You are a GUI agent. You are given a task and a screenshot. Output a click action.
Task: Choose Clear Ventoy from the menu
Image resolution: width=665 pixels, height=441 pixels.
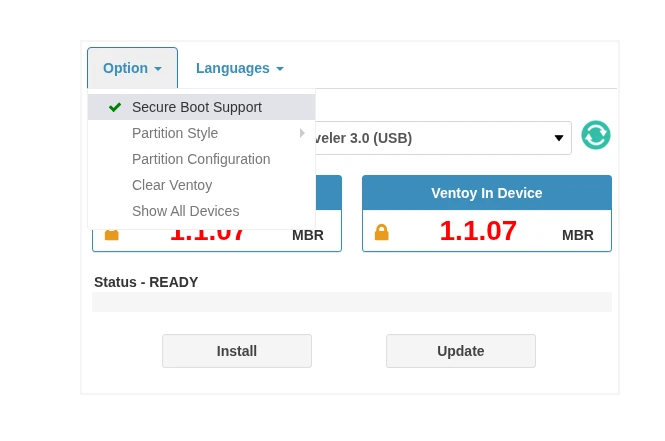point(201,185)
